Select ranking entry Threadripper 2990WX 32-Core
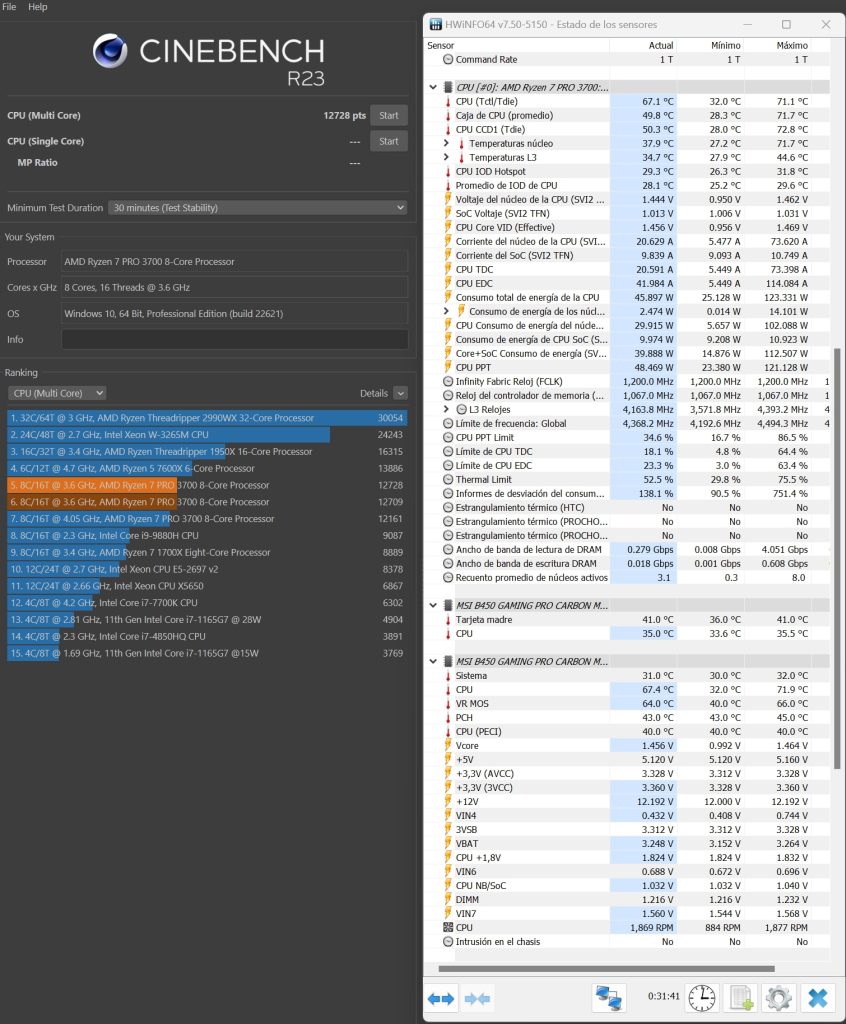846x1024 pixels. point(207,418)
